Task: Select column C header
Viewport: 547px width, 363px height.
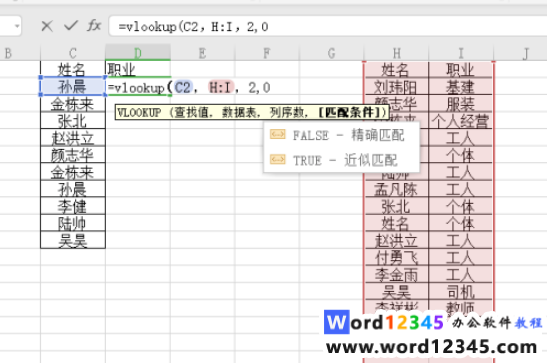Action: pyautogui.click(x=73, y=53)
